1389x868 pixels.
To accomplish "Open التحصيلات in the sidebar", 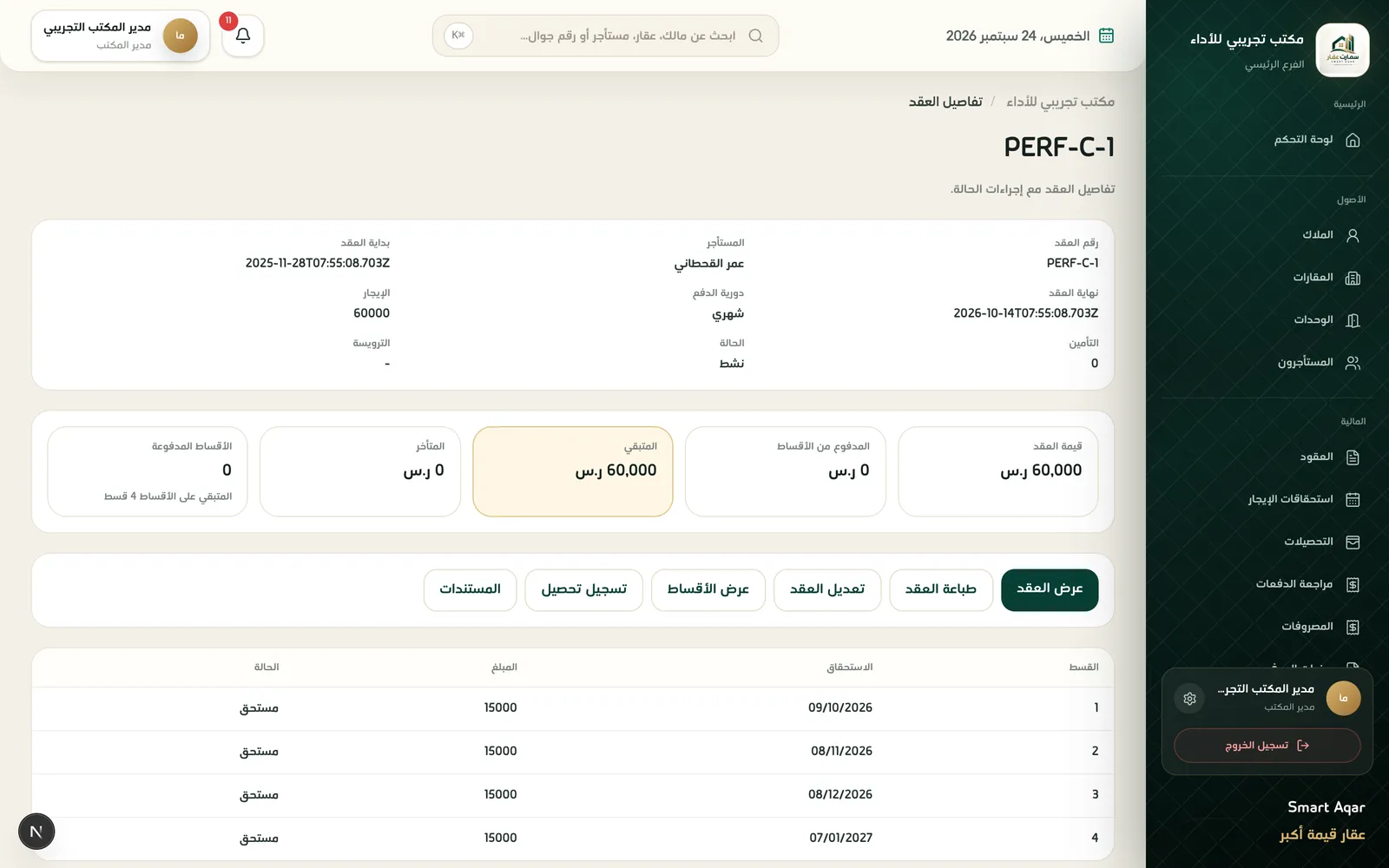I will 1267,542.
